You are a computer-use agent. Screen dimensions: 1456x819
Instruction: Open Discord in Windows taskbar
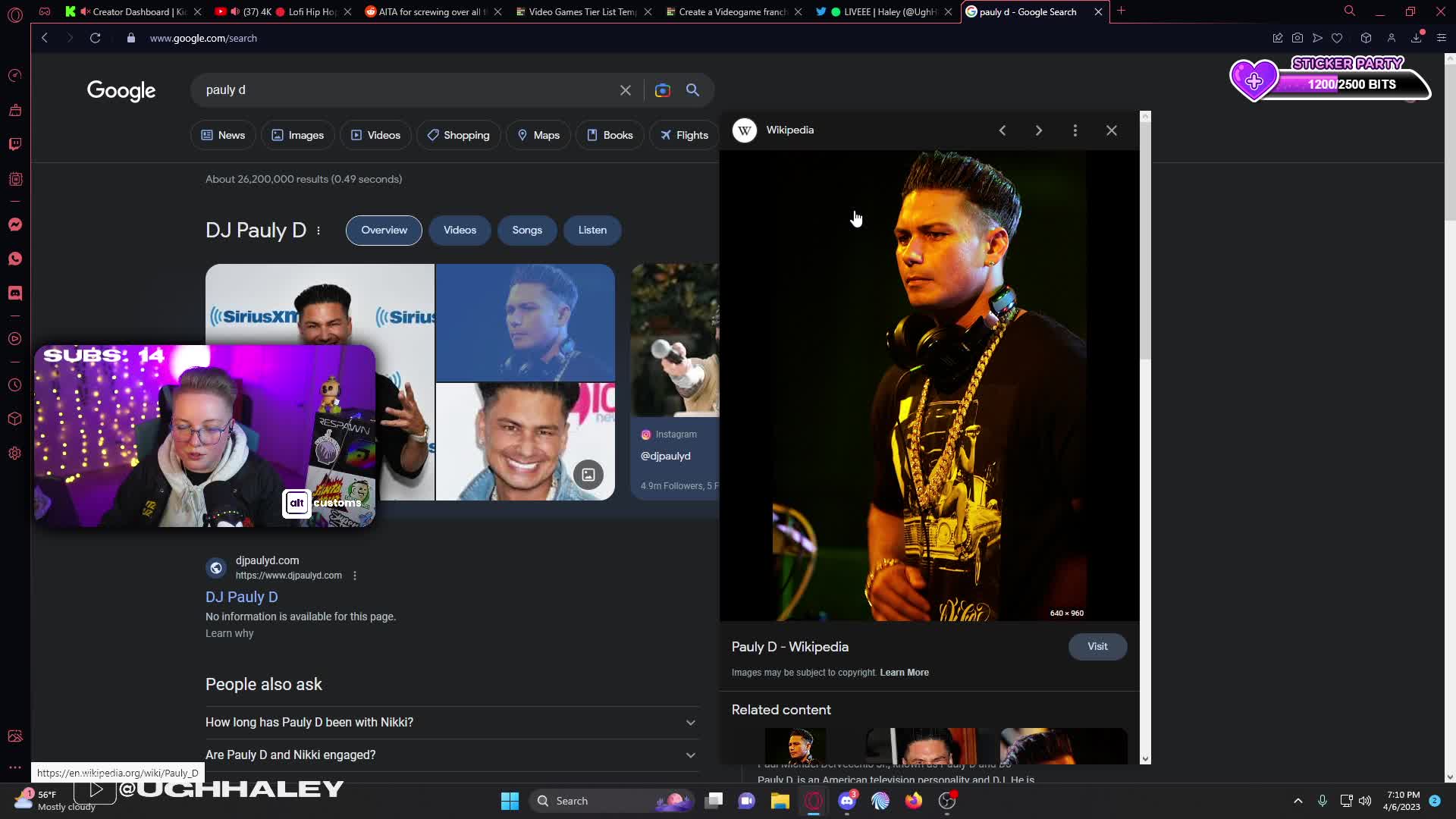coord(847,801)
